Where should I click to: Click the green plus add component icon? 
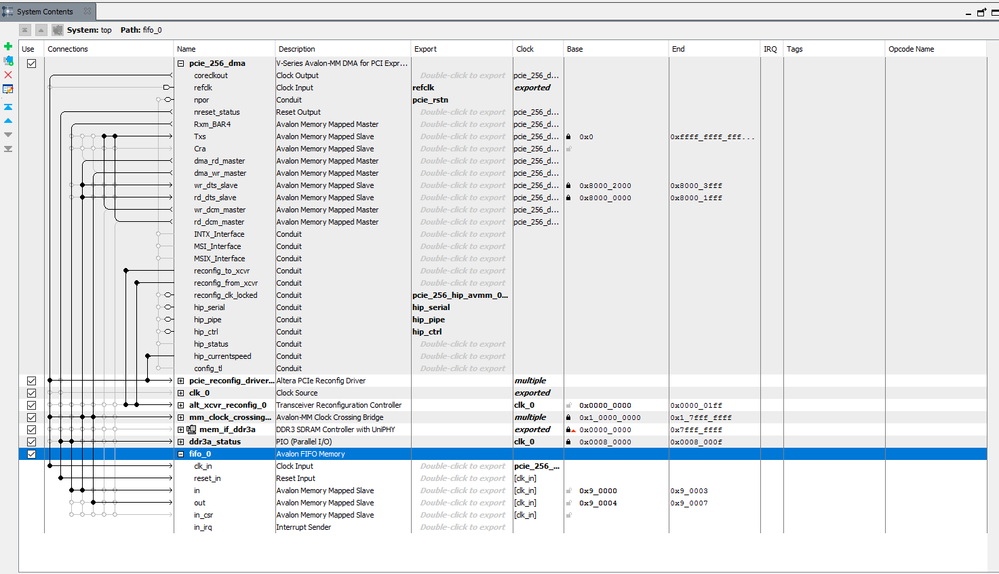[x=8, y=47]
